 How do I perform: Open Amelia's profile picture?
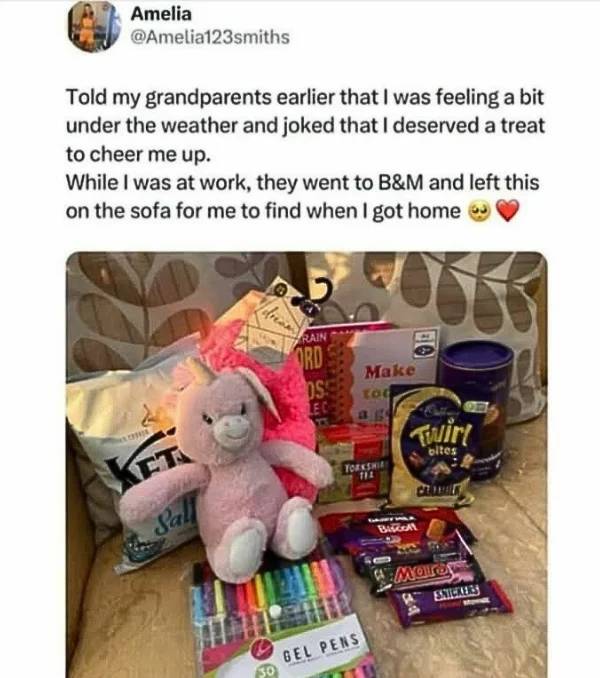(93, 27)
